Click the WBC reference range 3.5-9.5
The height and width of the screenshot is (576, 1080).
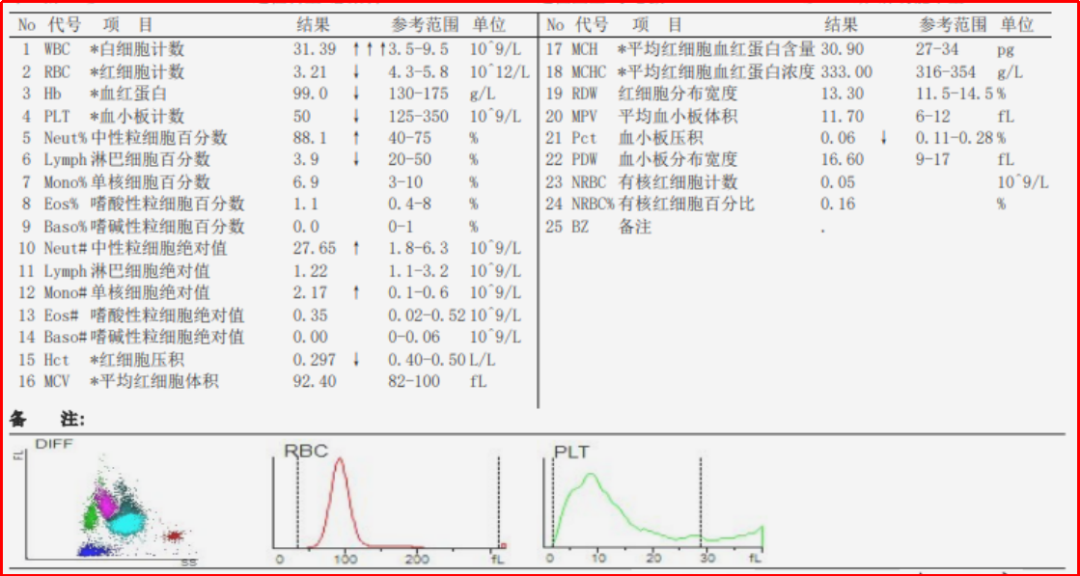[x=419, y=50]
